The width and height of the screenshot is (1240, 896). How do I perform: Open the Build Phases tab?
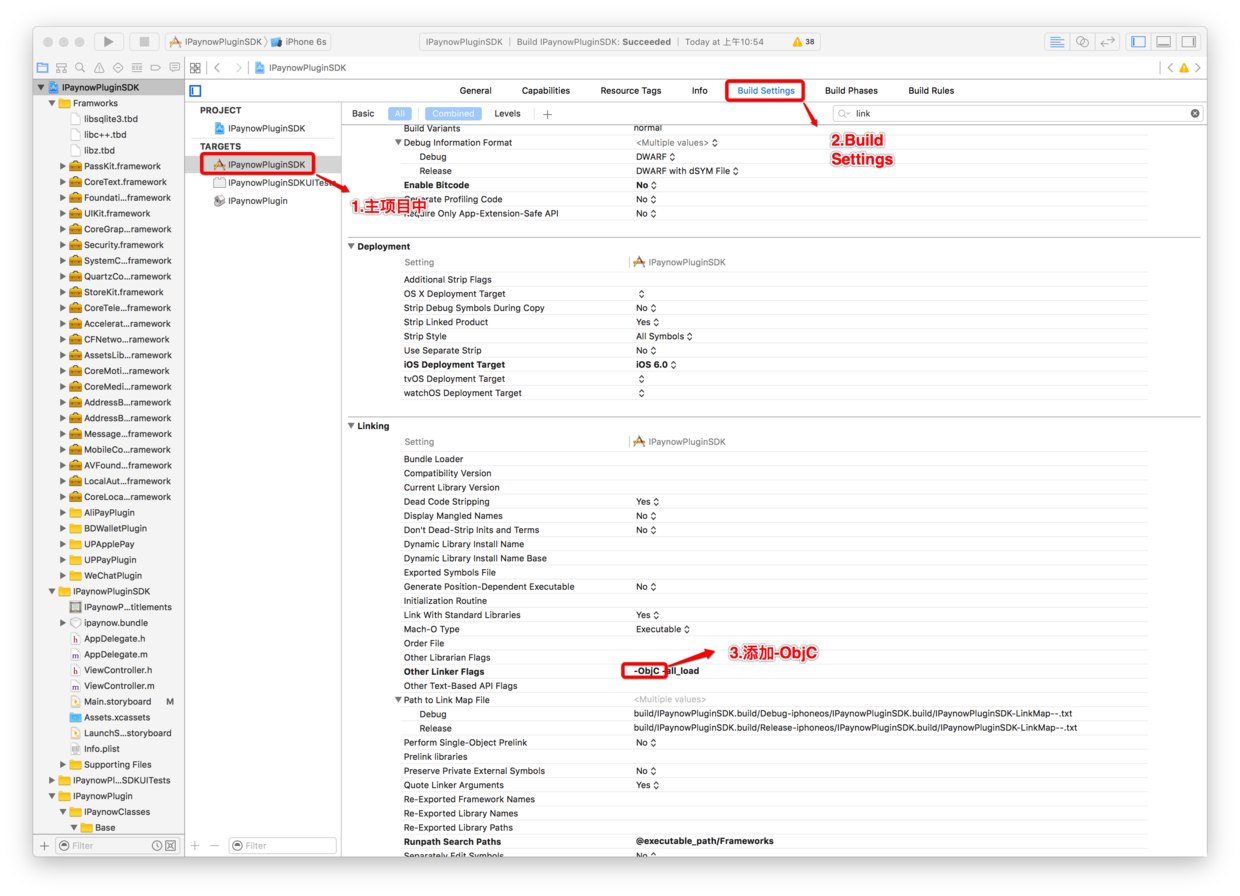(x=851, y=91)
